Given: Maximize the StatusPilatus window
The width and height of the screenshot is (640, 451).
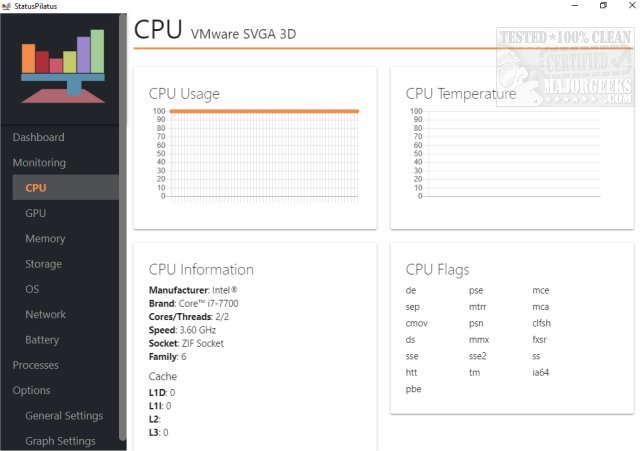Looking at the screenshot, I should [603, 6].
